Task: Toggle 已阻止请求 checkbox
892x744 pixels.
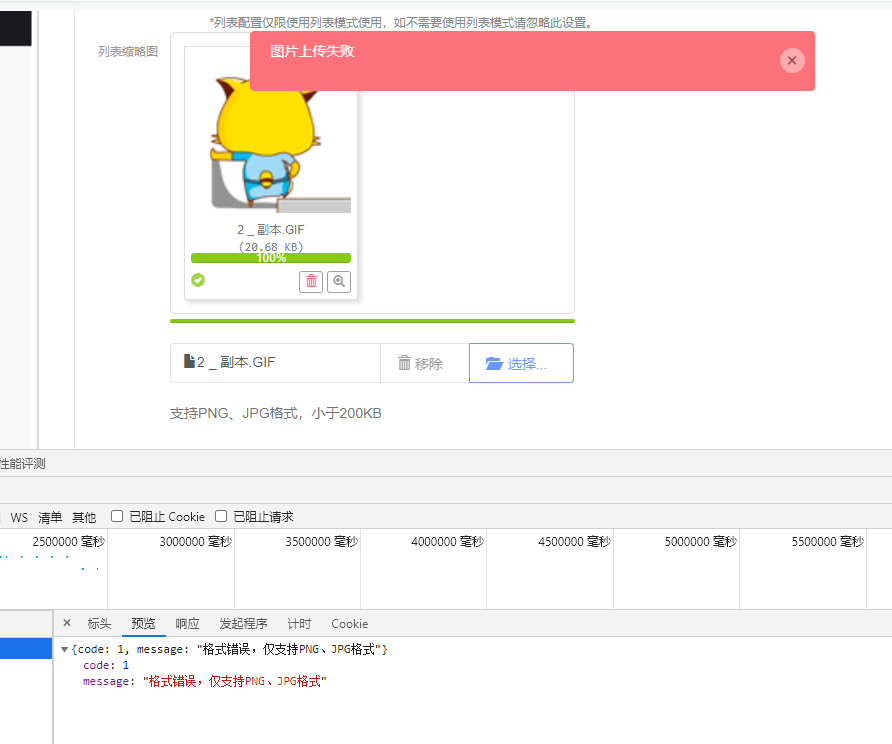Action: click(221, 516)
